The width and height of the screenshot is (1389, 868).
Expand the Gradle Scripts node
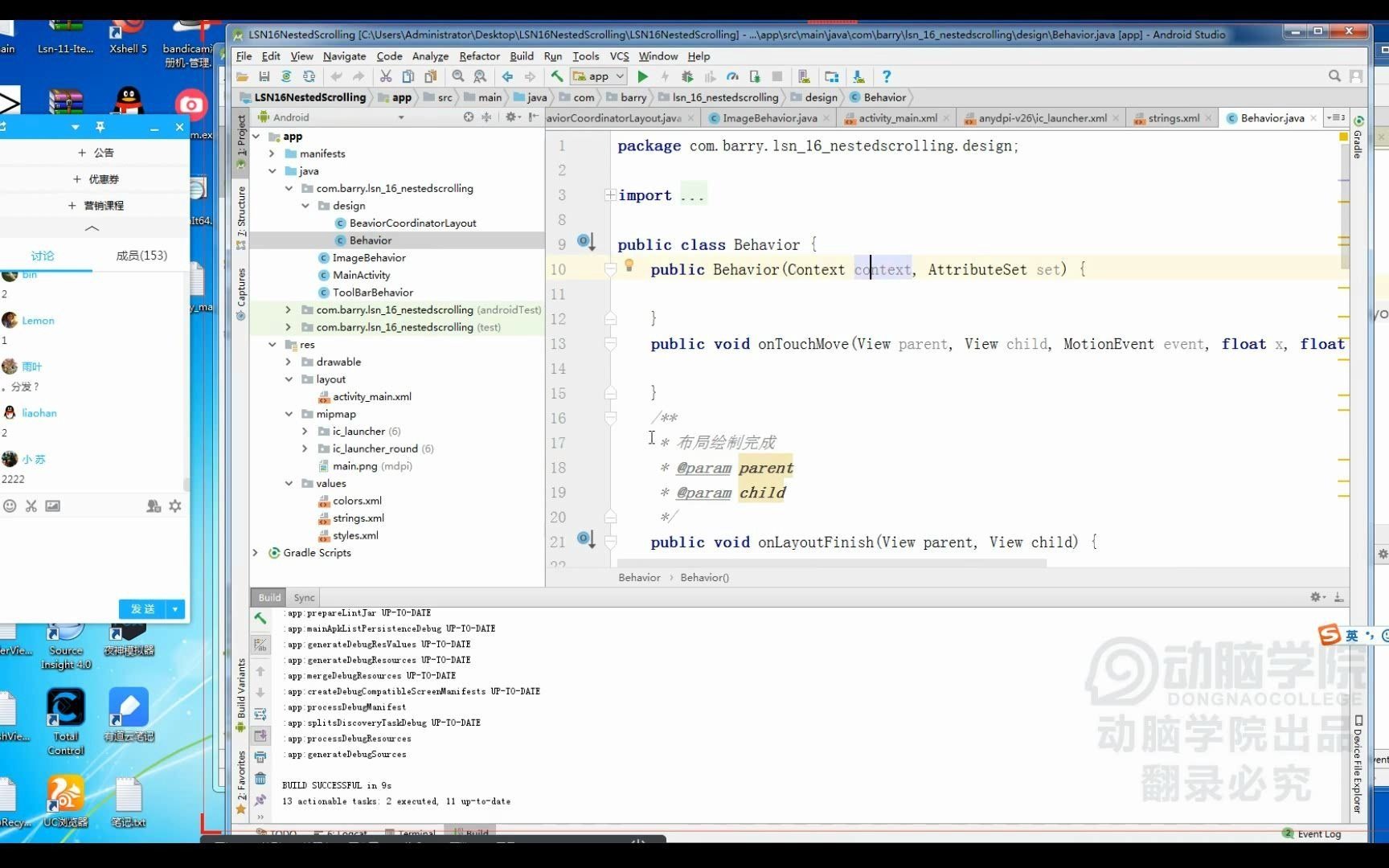point(256,553)
